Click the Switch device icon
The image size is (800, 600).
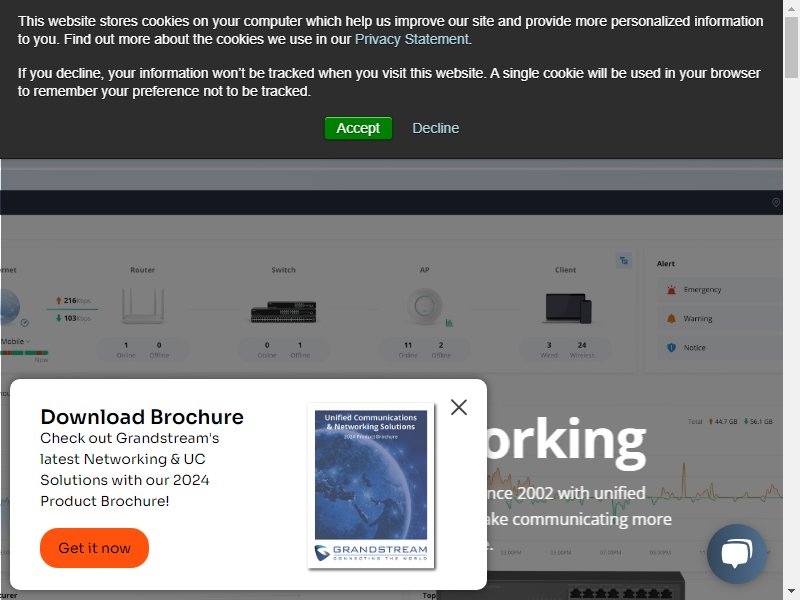coord(284,311)
